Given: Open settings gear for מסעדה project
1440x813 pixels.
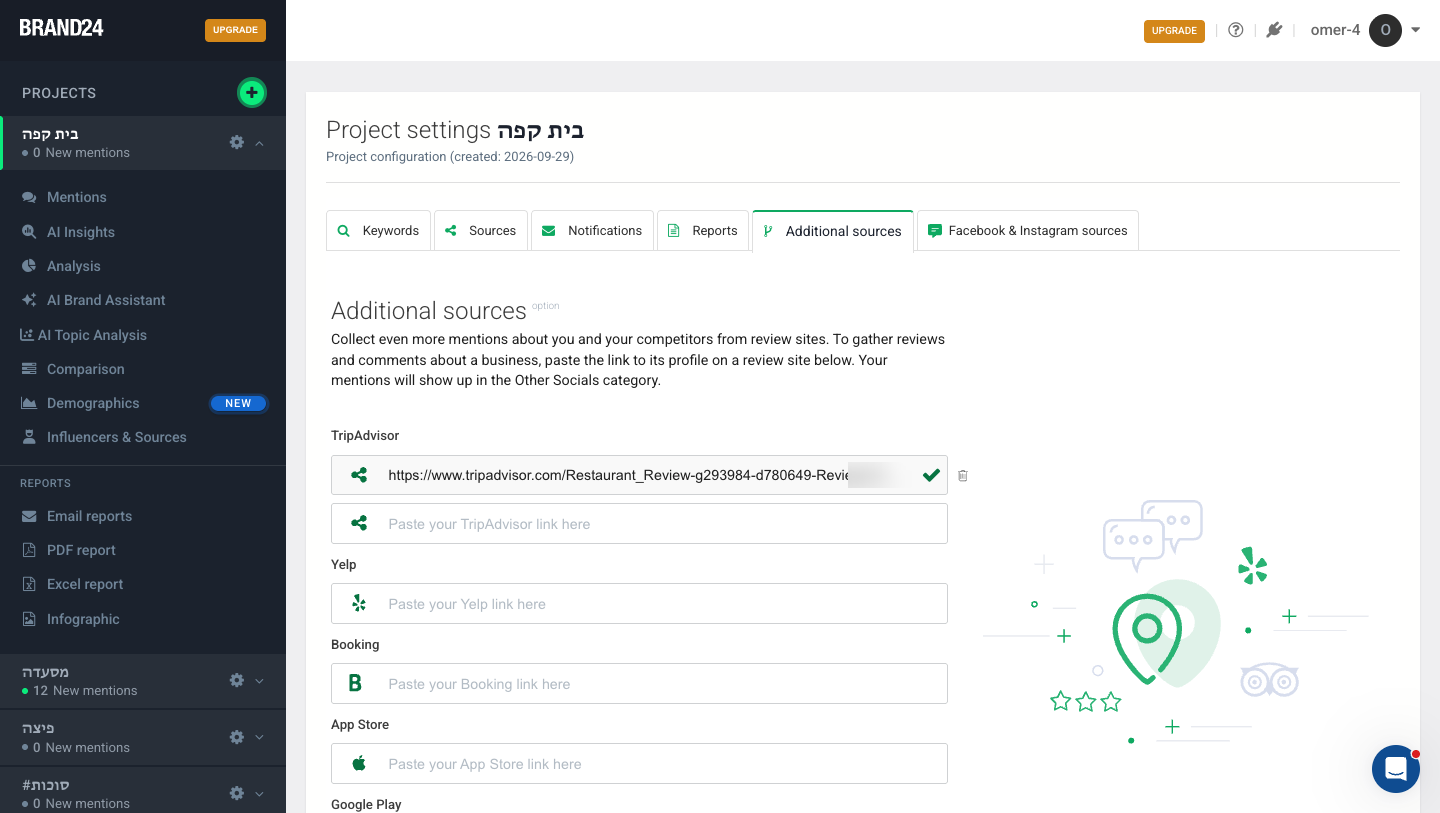Looking at the screenshot, I should pyautogui.click(x=237, y=680).
